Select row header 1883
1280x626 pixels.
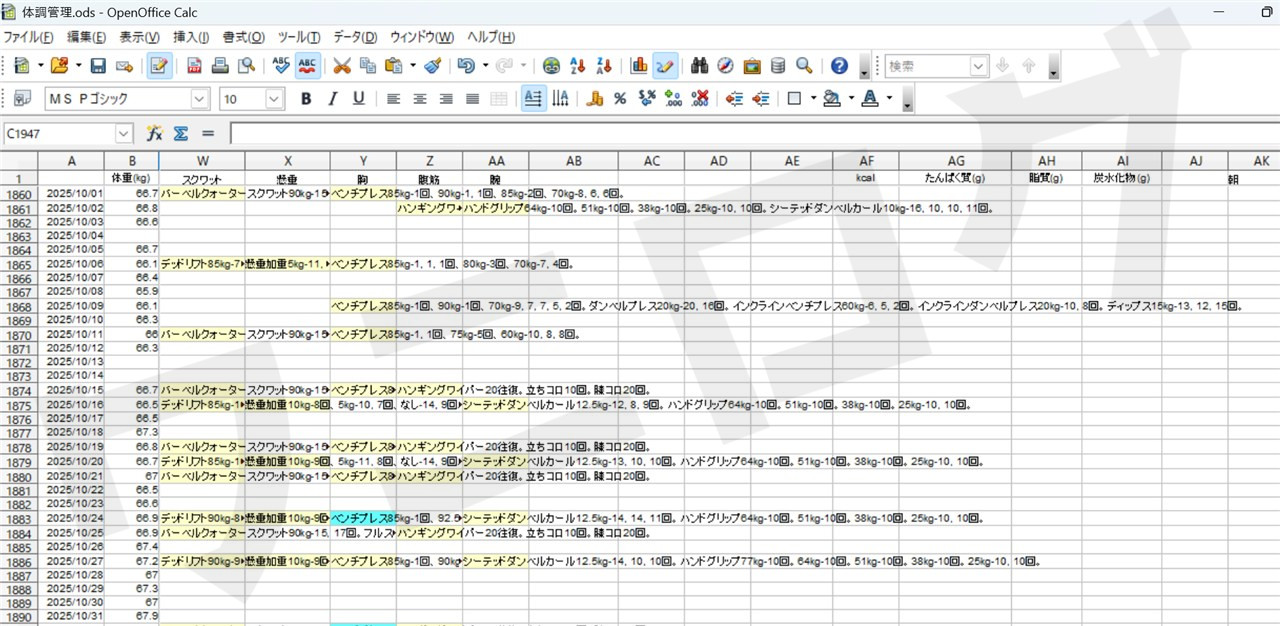[19, 520]
